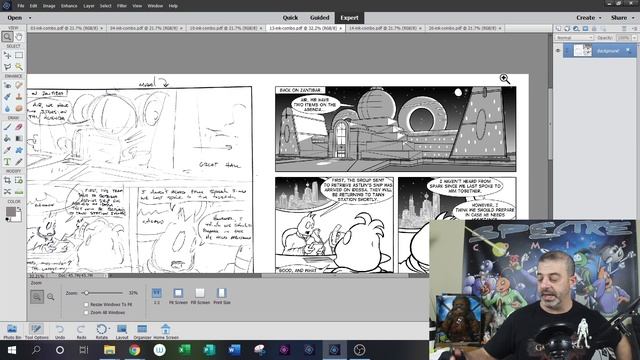This screenshot has height=360, width=640.
Task: Select the Pencil tool
Action: coord(19,162)
